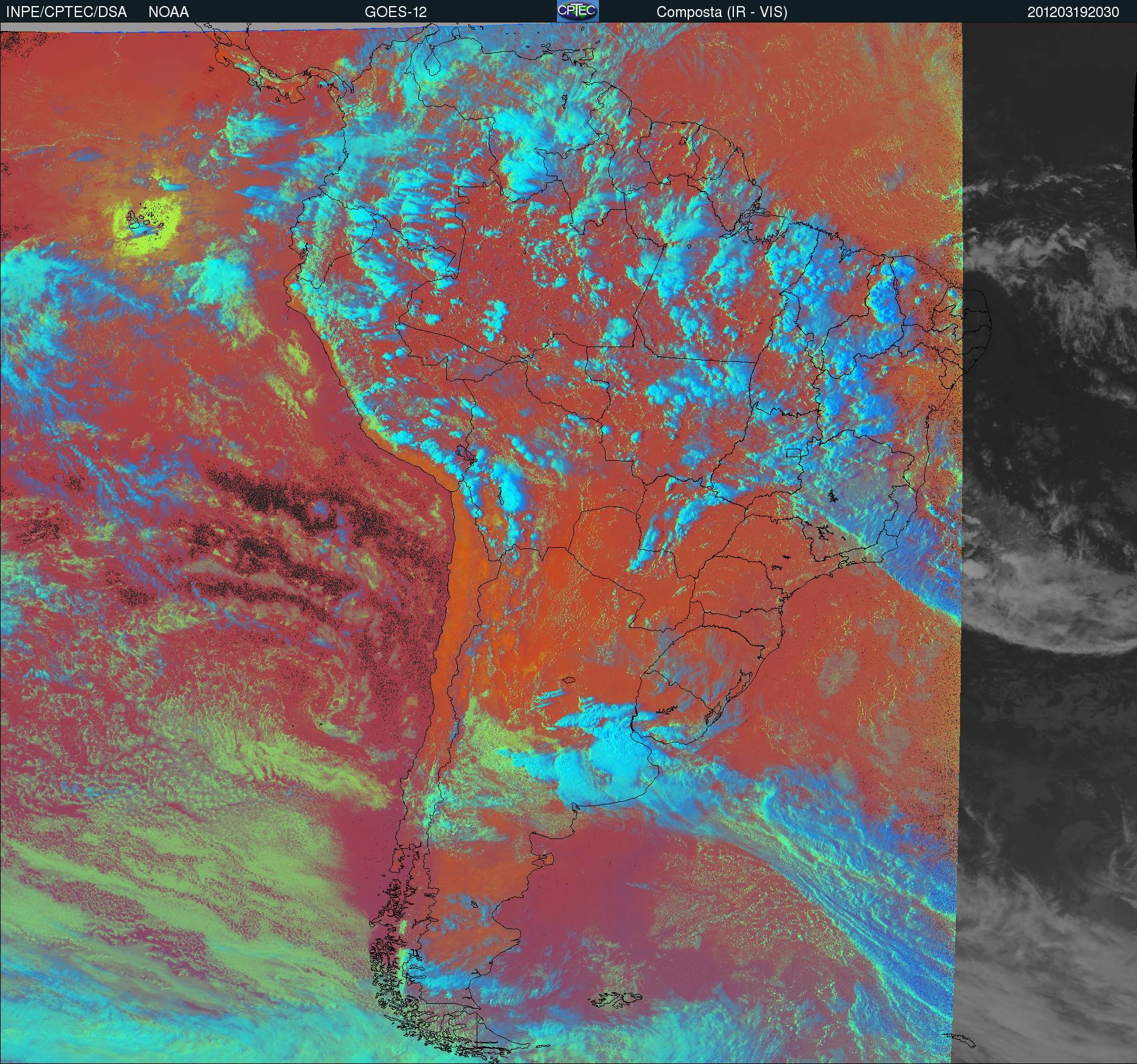
Task: Click the 201203192030 timestamp
Action: pyautogui.click(x=1073, y=12)
